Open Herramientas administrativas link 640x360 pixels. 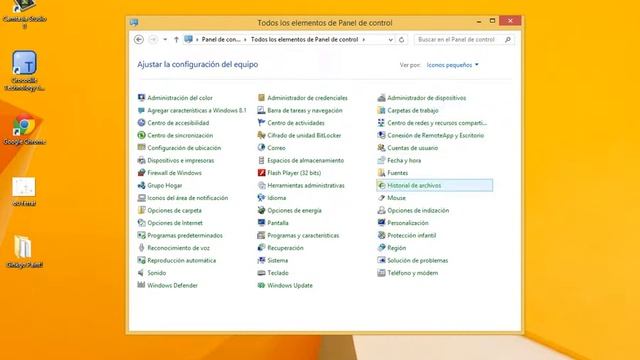[x=306, y=185]
